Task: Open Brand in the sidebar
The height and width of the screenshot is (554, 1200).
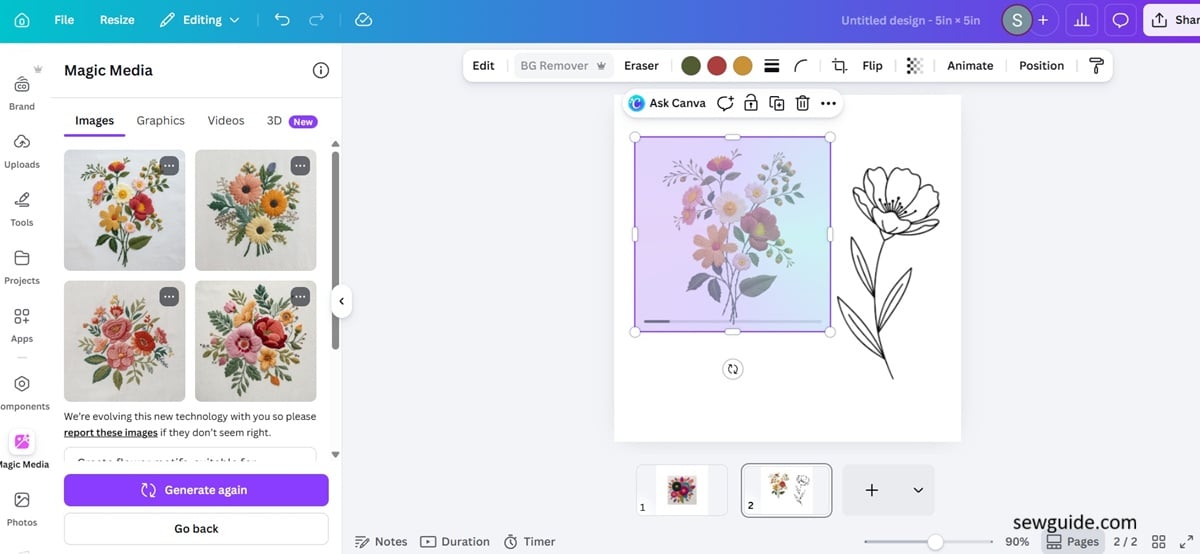Action: coord(22,93)
